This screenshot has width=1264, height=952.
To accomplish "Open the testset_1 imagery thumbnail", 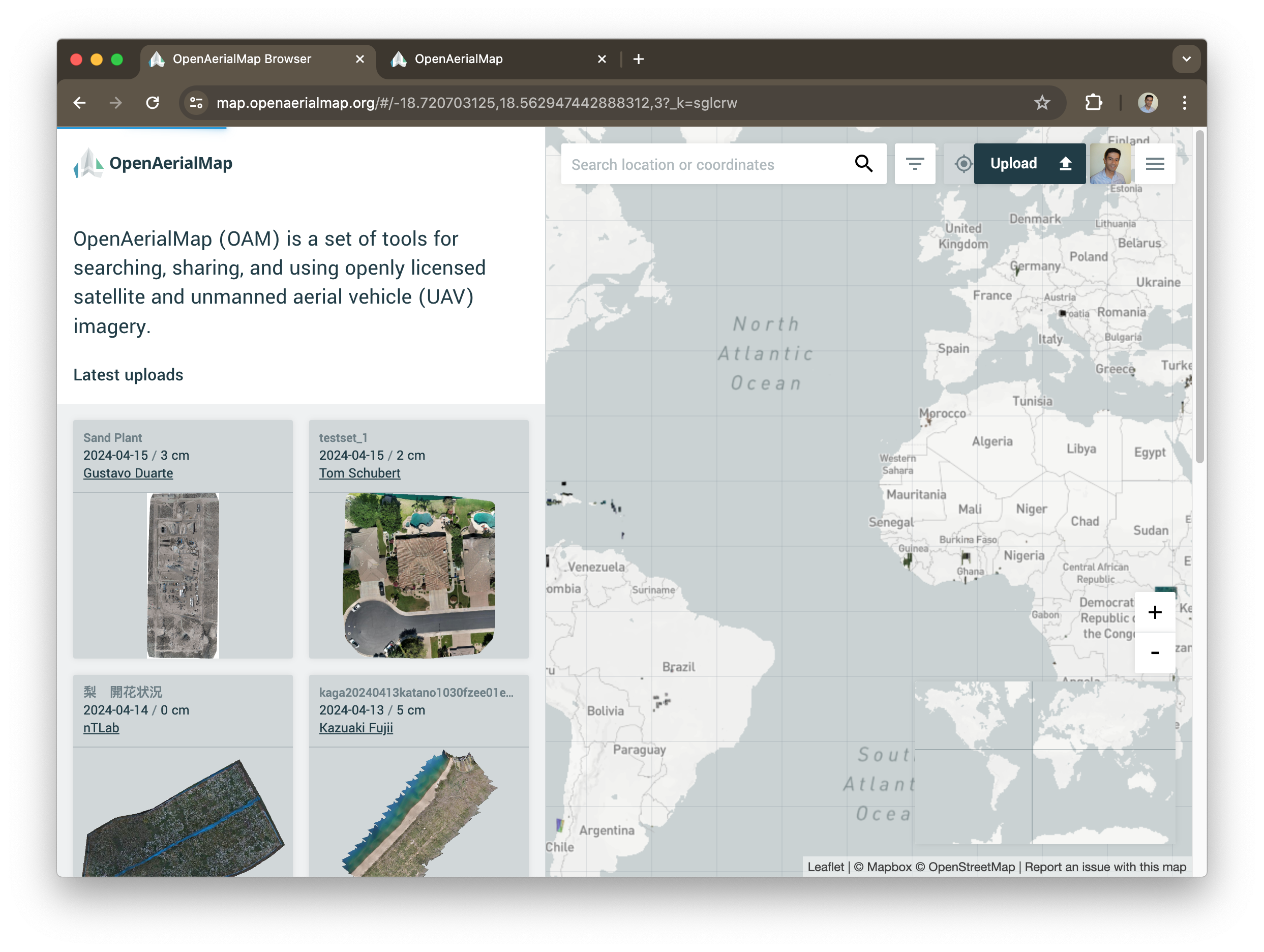I will (419, 576).
